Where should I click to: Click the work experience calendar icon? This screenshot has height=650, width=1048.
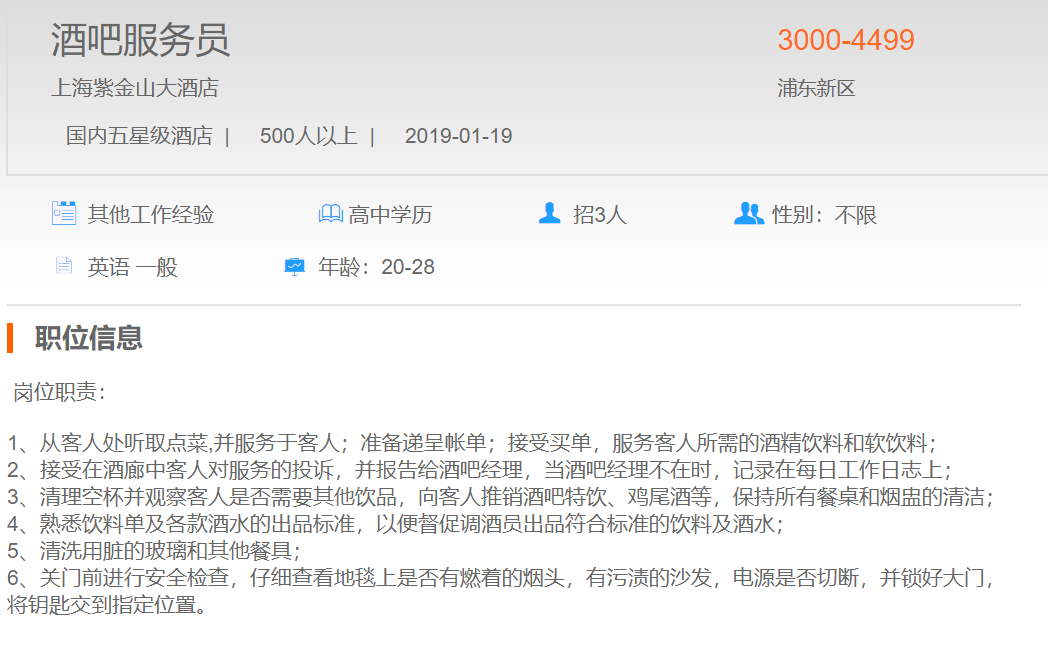click(64, 213)
